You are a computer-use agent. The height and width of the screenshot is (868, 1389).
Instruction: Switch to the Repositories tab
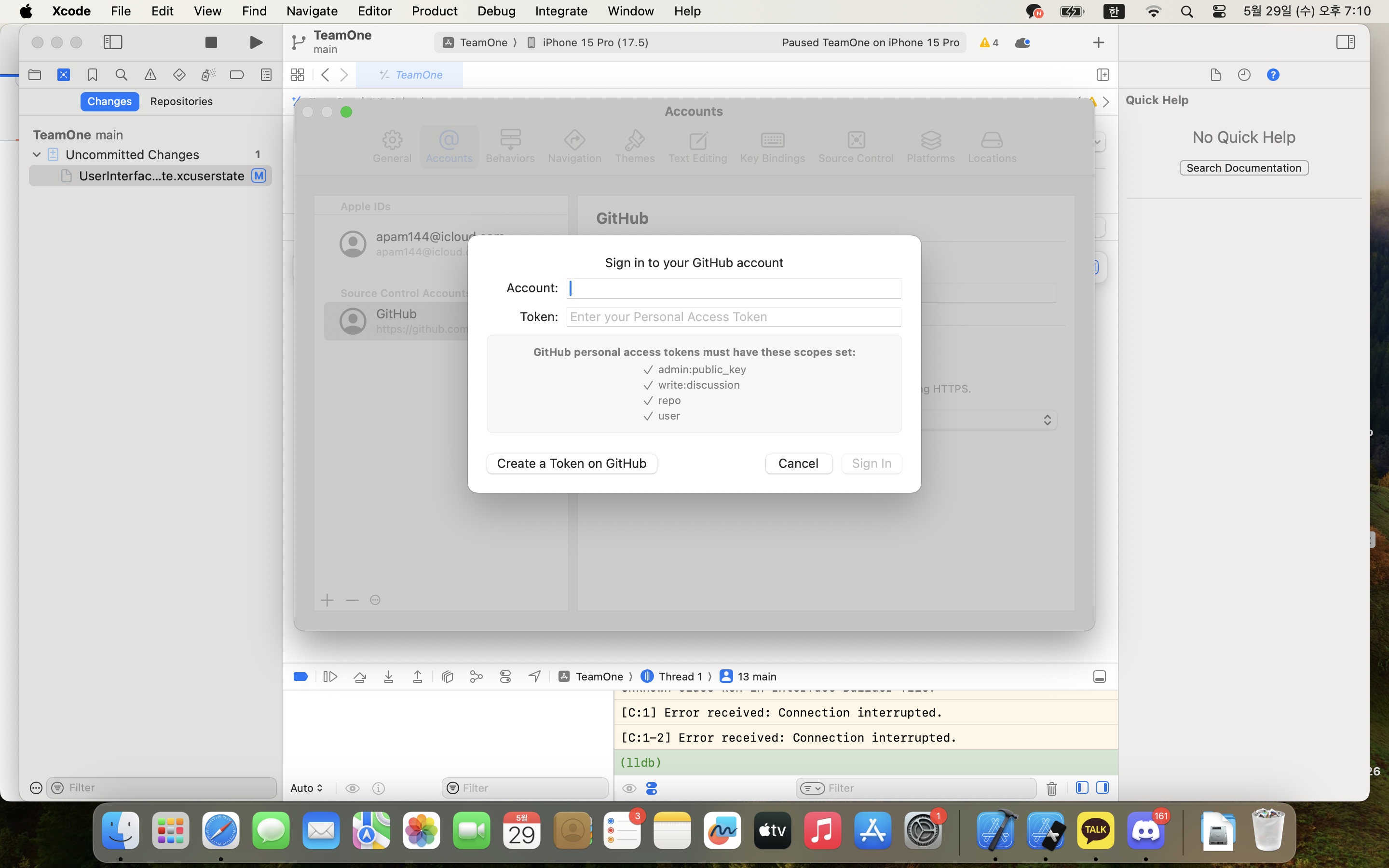click(x=181, y=102)
